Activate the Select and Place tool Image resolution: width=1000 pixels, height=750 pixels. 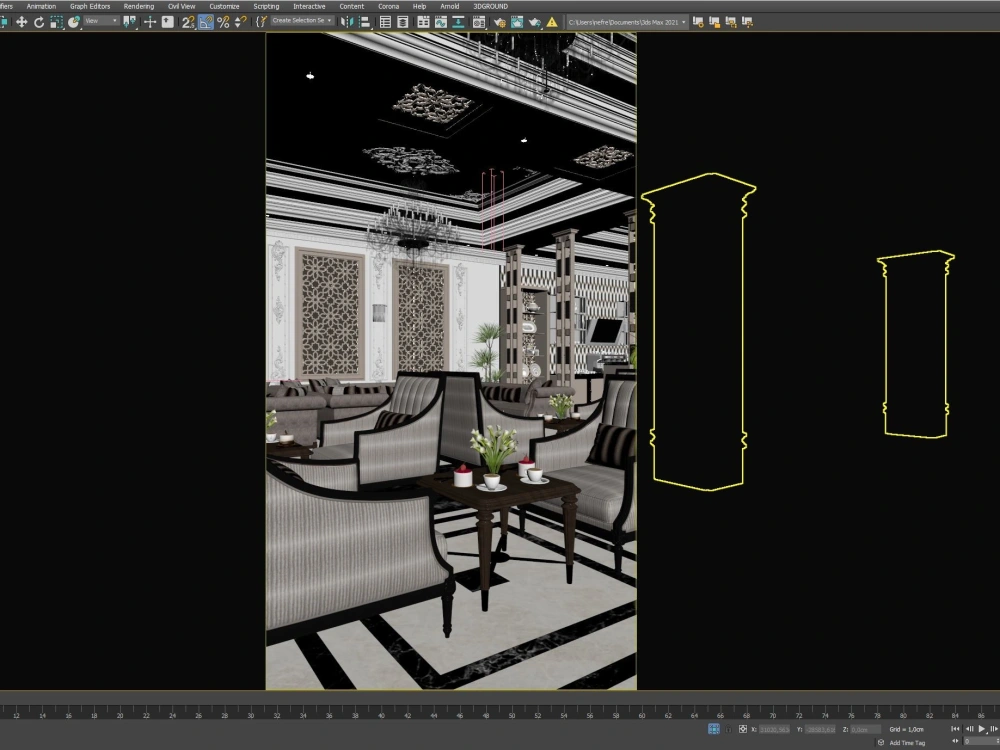click(x=73, y=22)
